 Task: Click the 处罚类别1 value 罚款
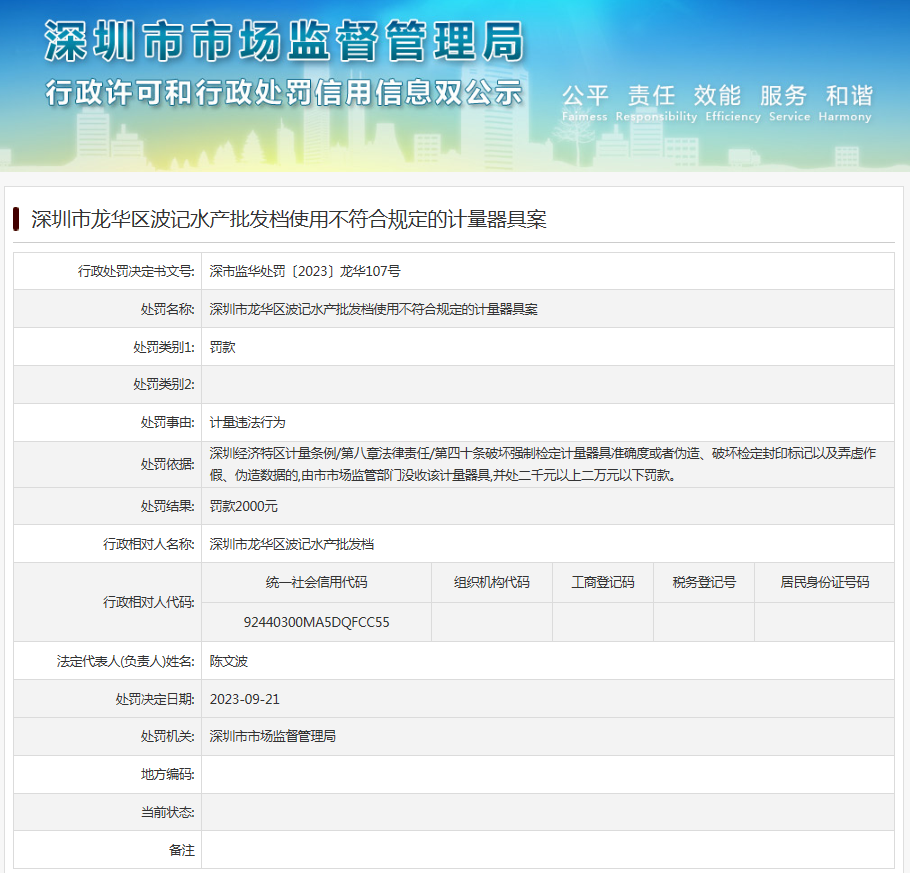[223, 347]
